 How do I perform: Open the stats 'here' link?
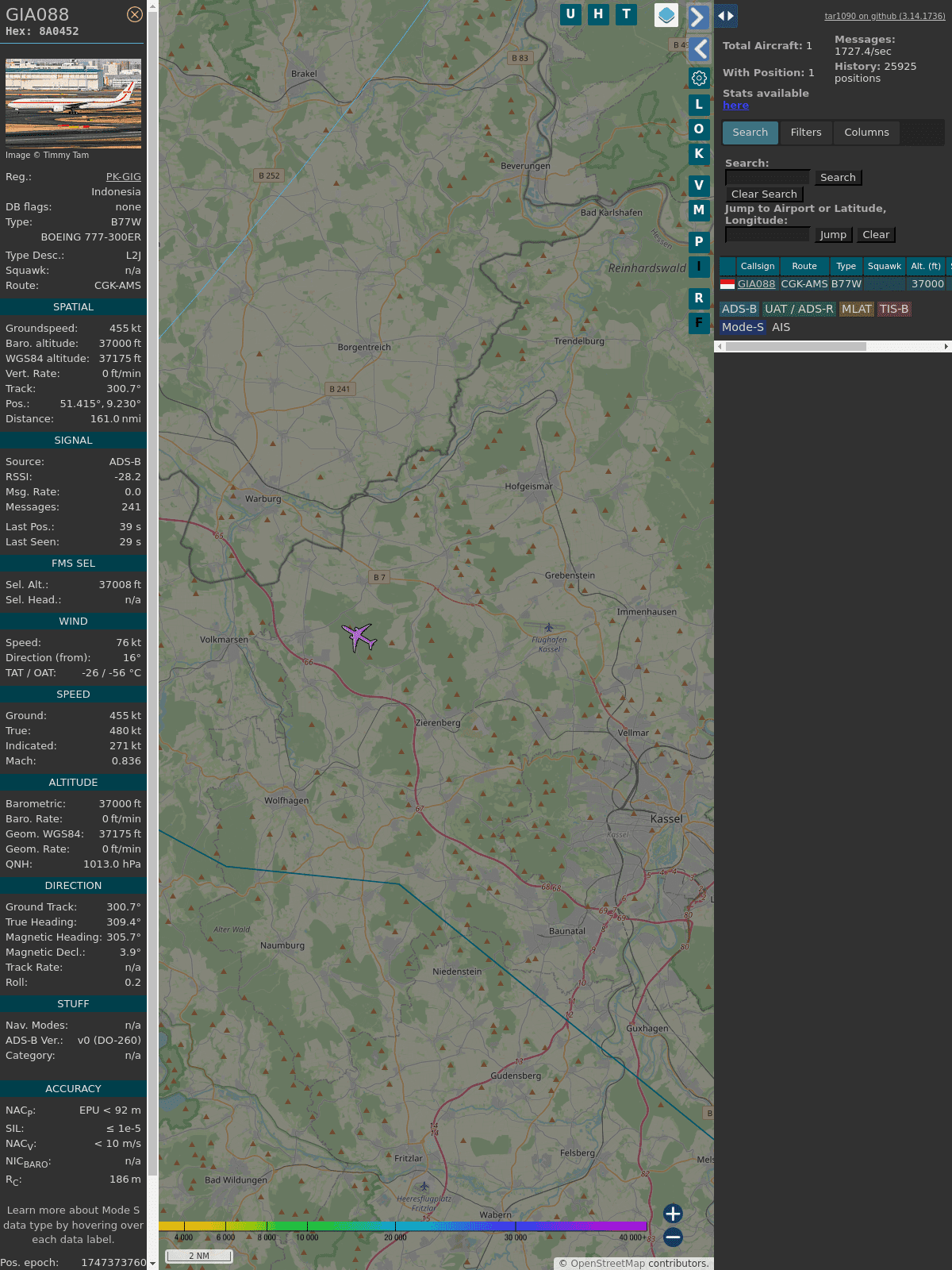[735, 106]
